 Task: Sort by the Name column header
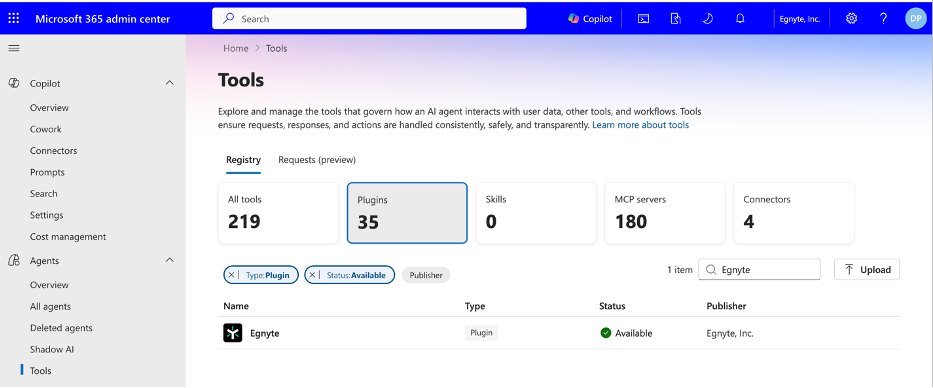[x=236, y=306]
